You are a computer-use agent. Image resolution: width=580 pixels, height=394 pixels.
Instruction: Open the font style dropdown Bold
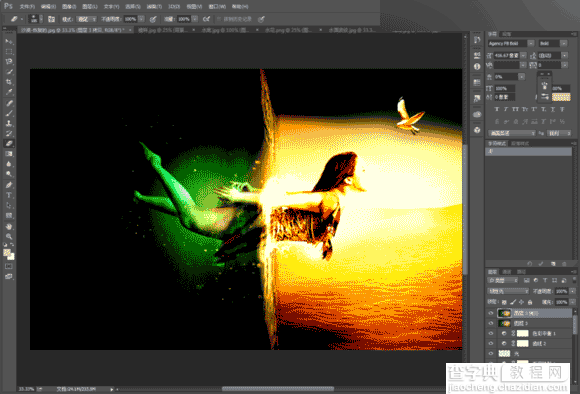click(564, 44)
